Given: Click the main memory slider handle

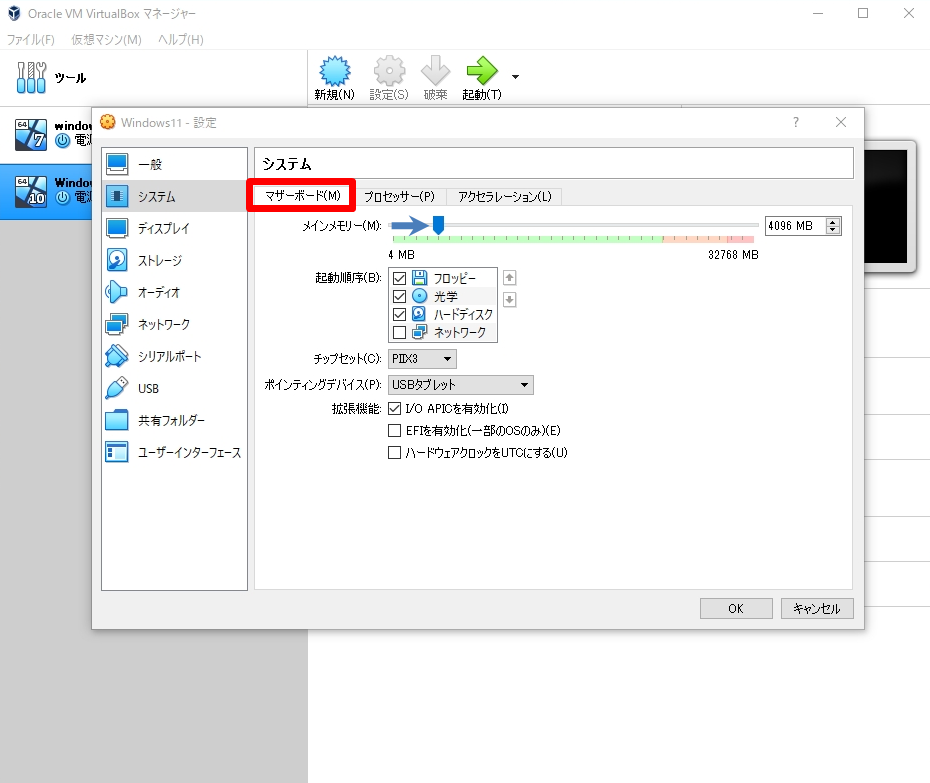Looking at the screenshot, I should point(438,225).
